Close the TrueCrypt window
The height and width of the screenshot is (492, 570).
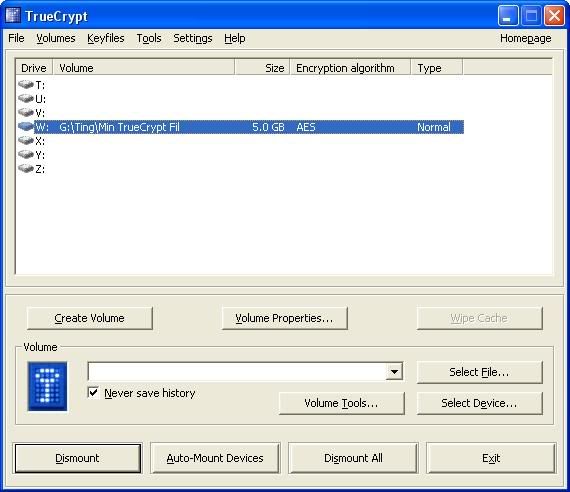554,16
